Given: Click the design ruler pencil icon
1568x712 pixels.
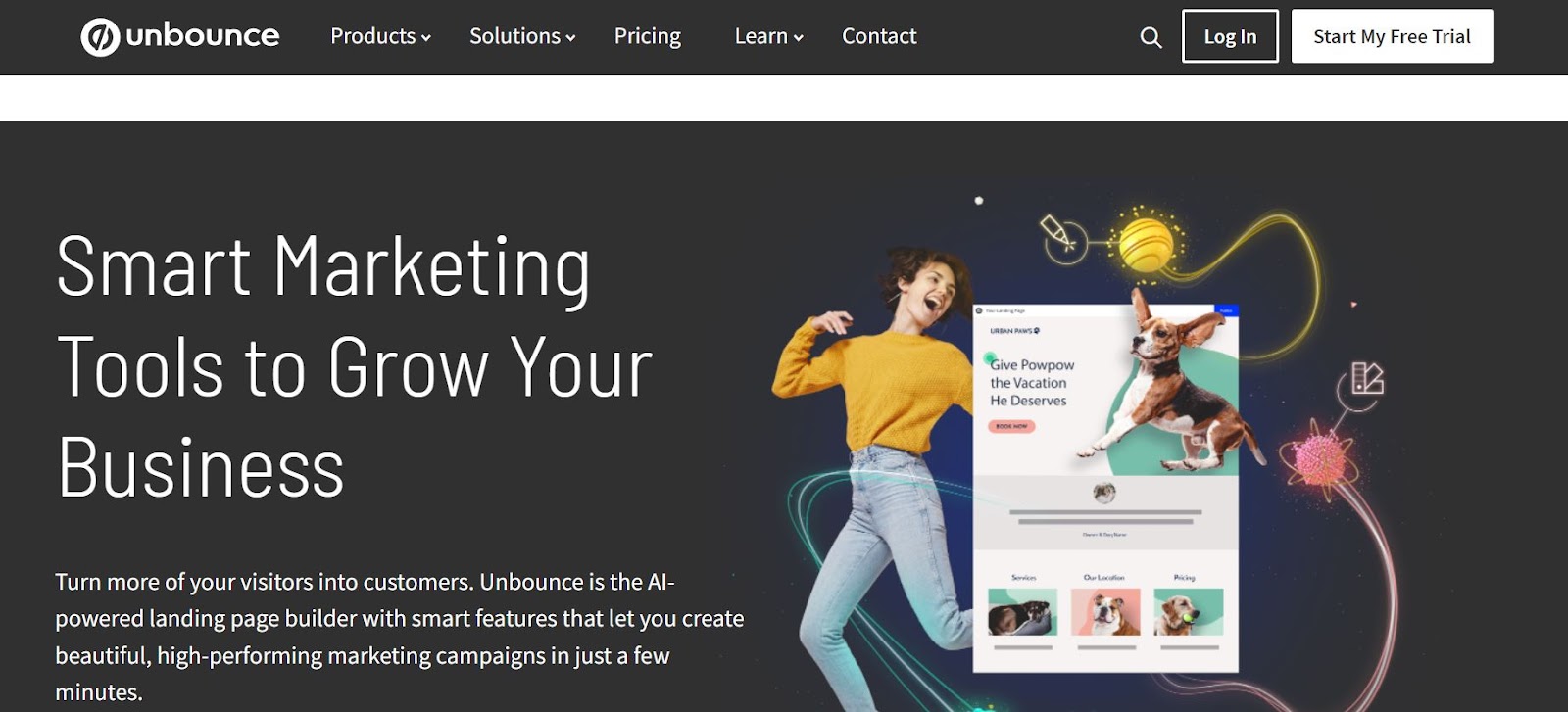Looking at the screenshot, I should (x=1368, y=378).
